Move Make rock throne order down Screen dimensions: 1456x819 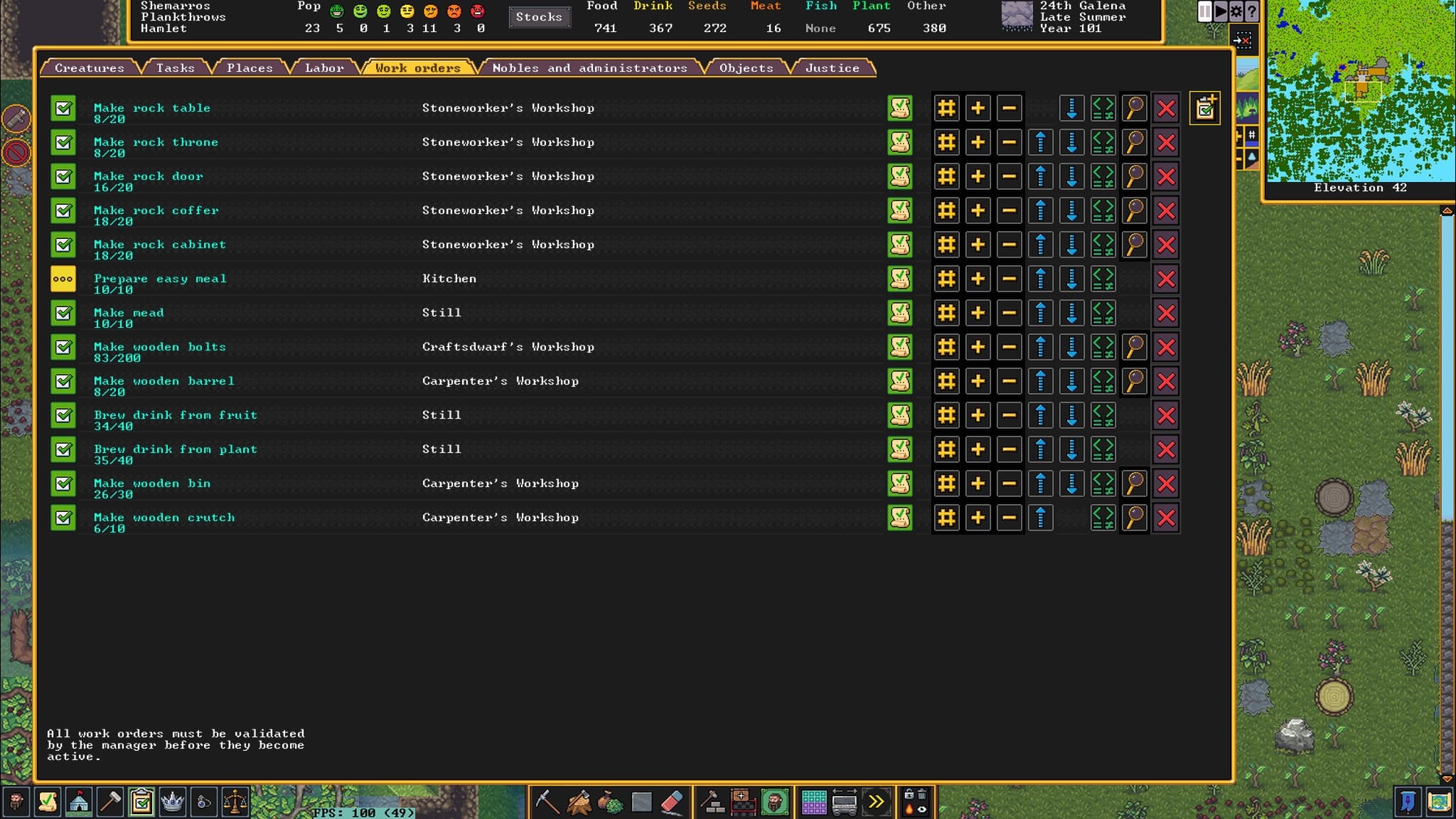1071,143
